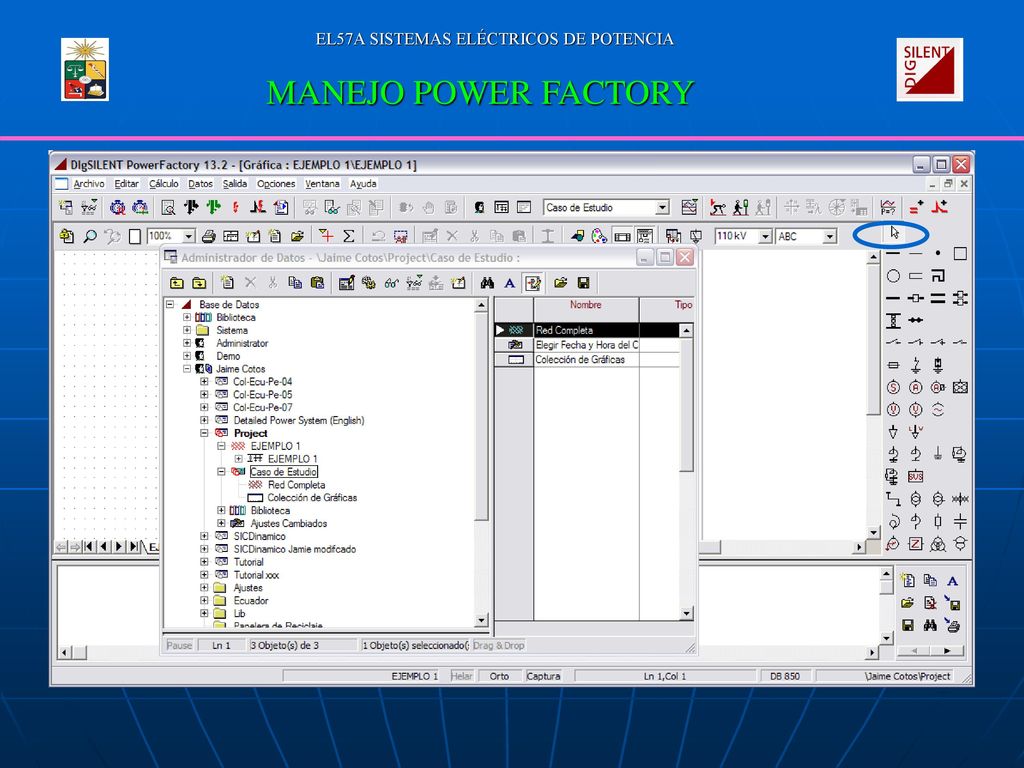Click the blue A text tool in the lower palette
The width and height of the screenshot is (1024, 768).
(952, 581)
